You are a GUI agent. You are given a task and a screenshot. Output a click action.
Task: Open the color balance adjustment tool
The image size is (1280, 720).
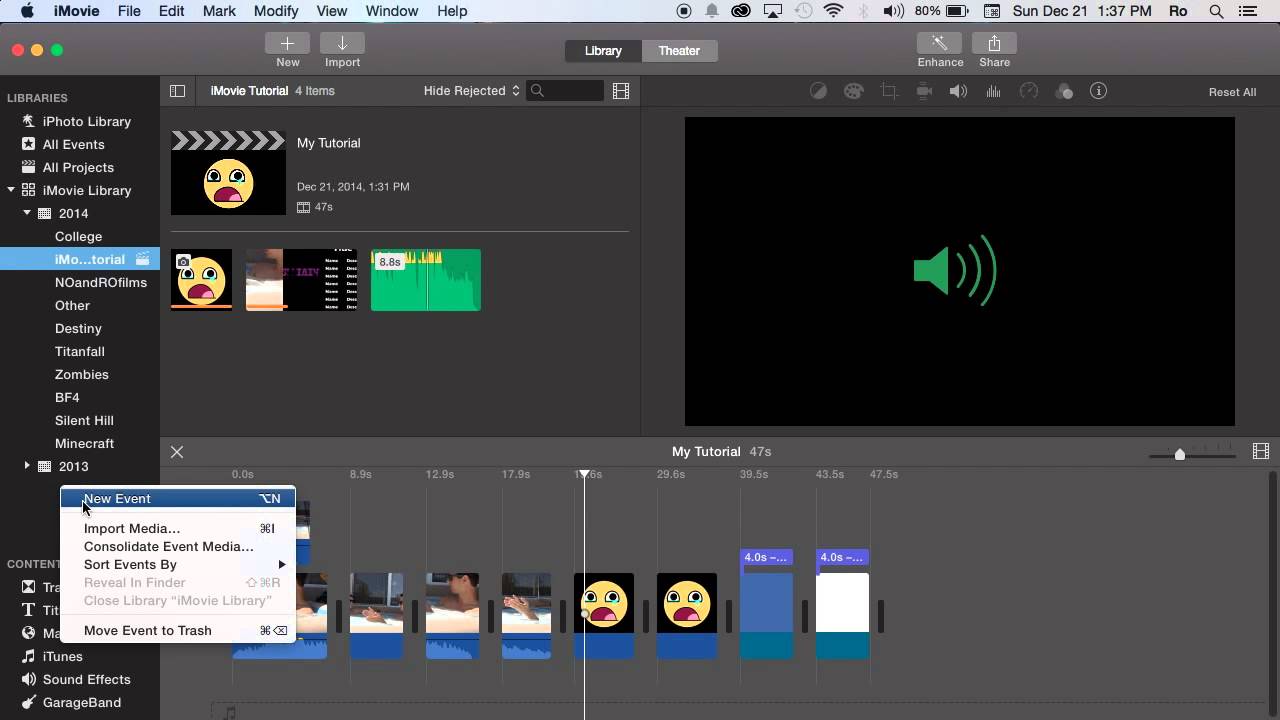coord(818,91)
